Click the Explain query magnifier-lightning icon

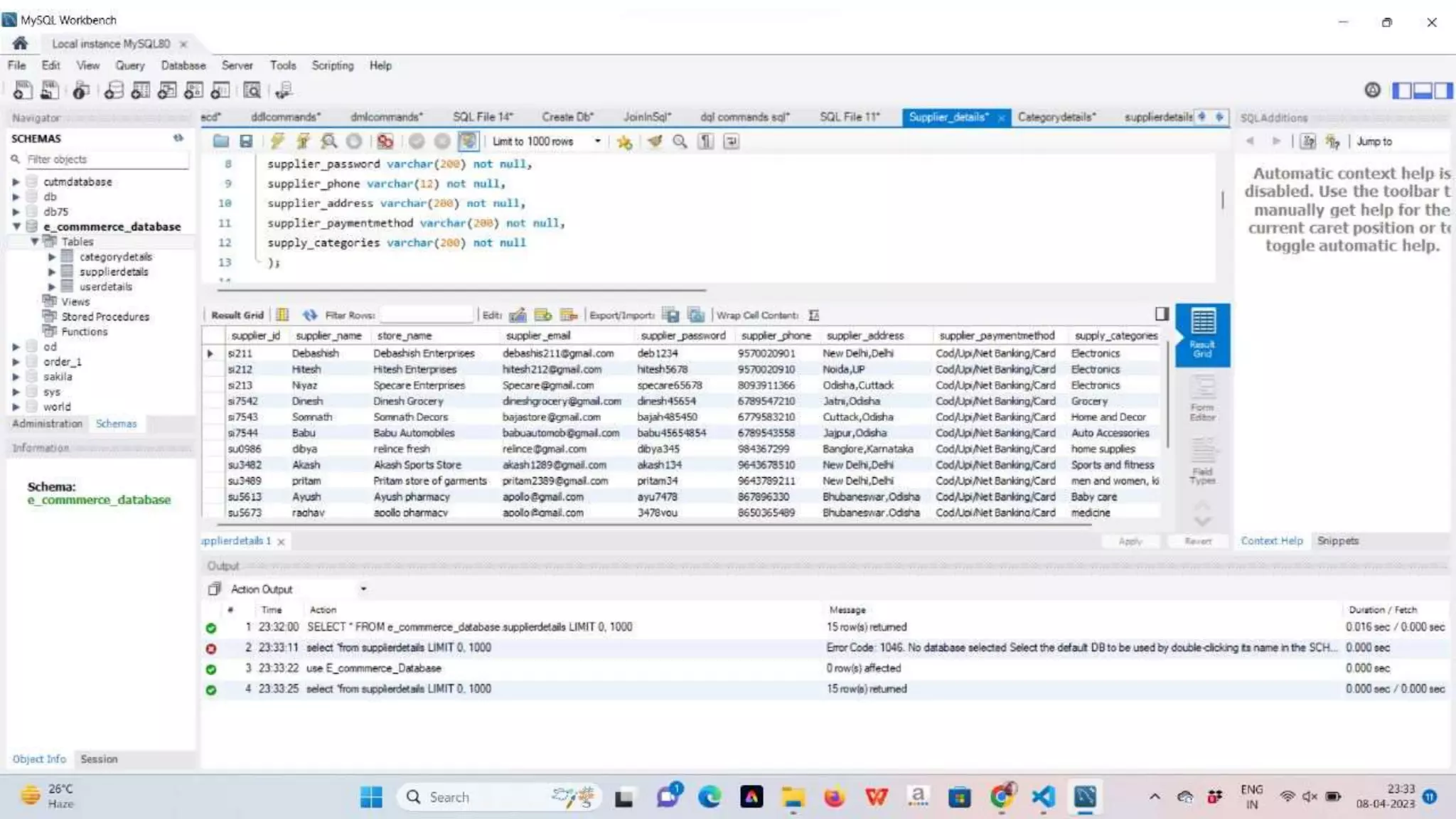(x=328, y=141)
